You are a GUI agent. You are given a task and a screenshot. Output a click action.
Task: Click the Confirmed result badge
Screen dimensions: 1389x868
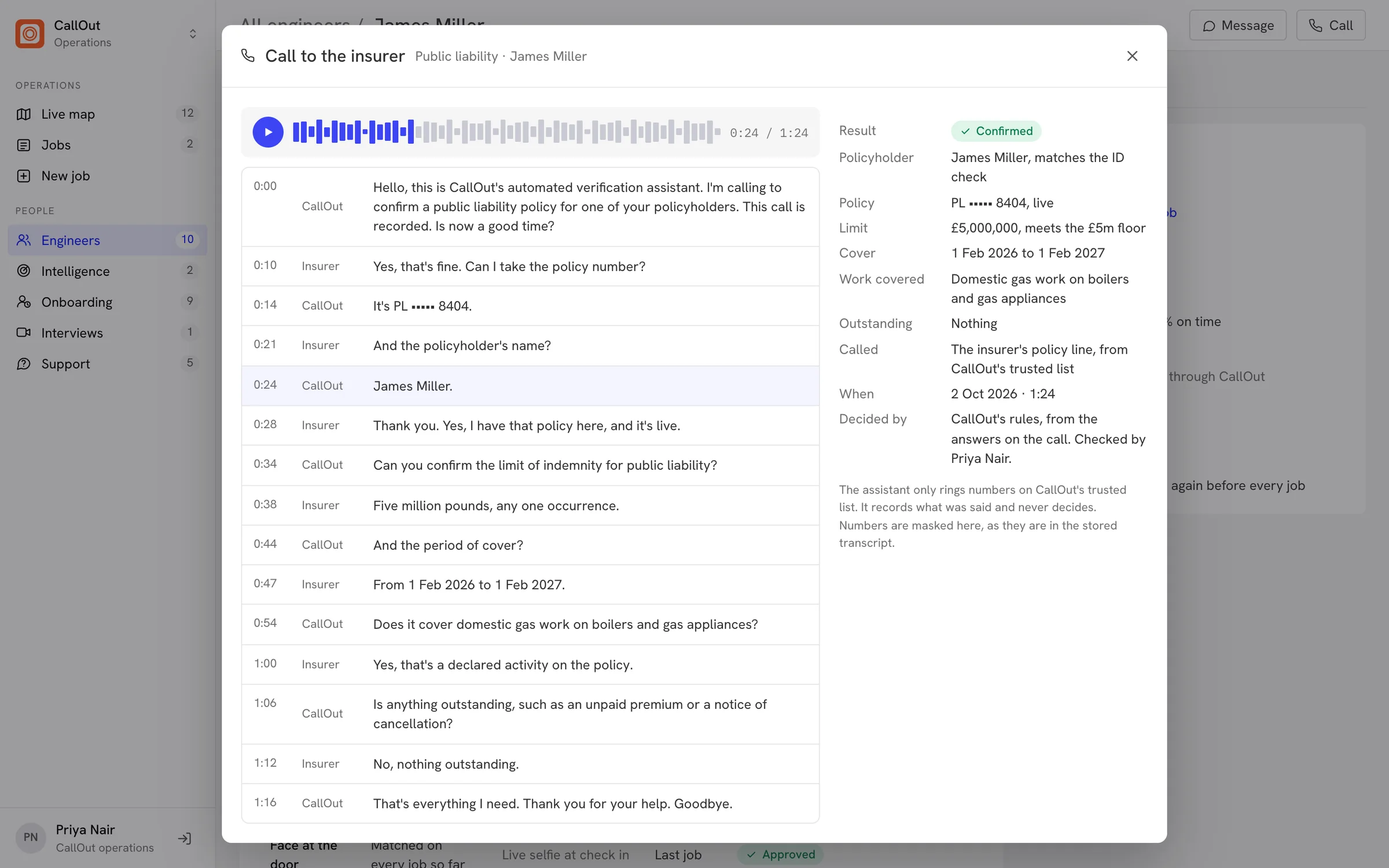point(996,131)
